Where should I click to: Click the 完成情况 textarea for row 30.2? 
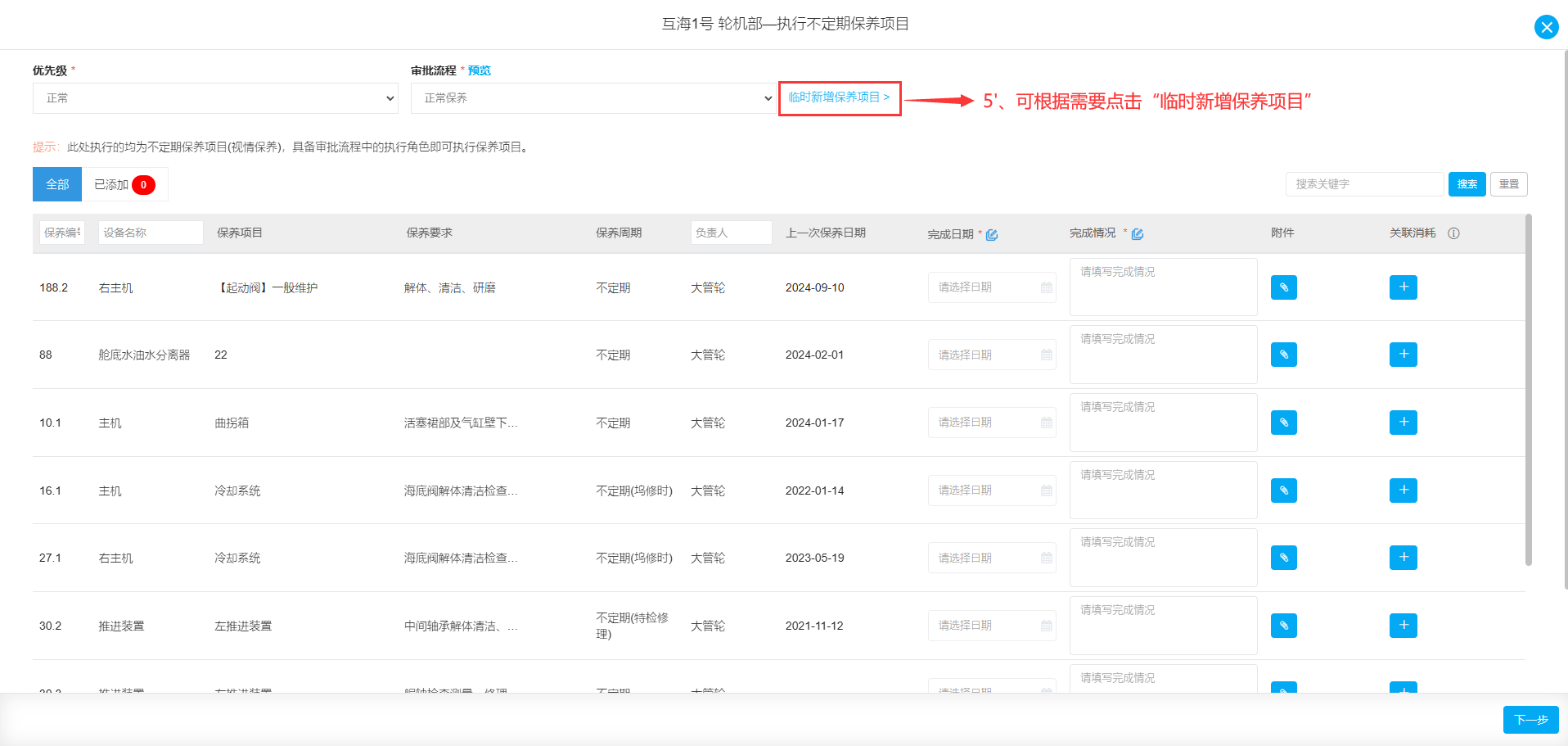pos(1163,626)
